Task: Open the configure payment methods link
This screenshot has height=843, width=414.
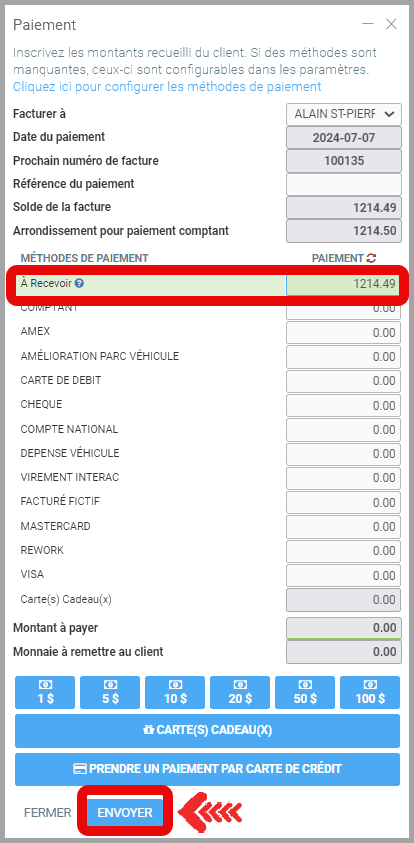Action: coord(167,87)
